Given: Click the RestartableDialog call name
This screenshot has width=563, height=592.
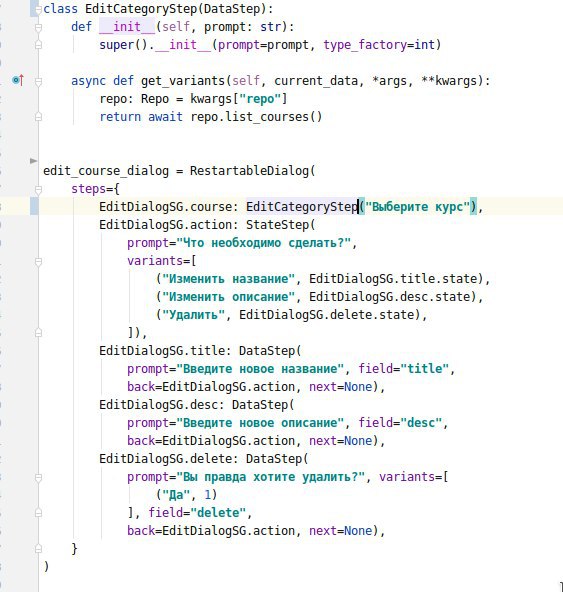Looking at the screenshot, I should coord(250,171).
